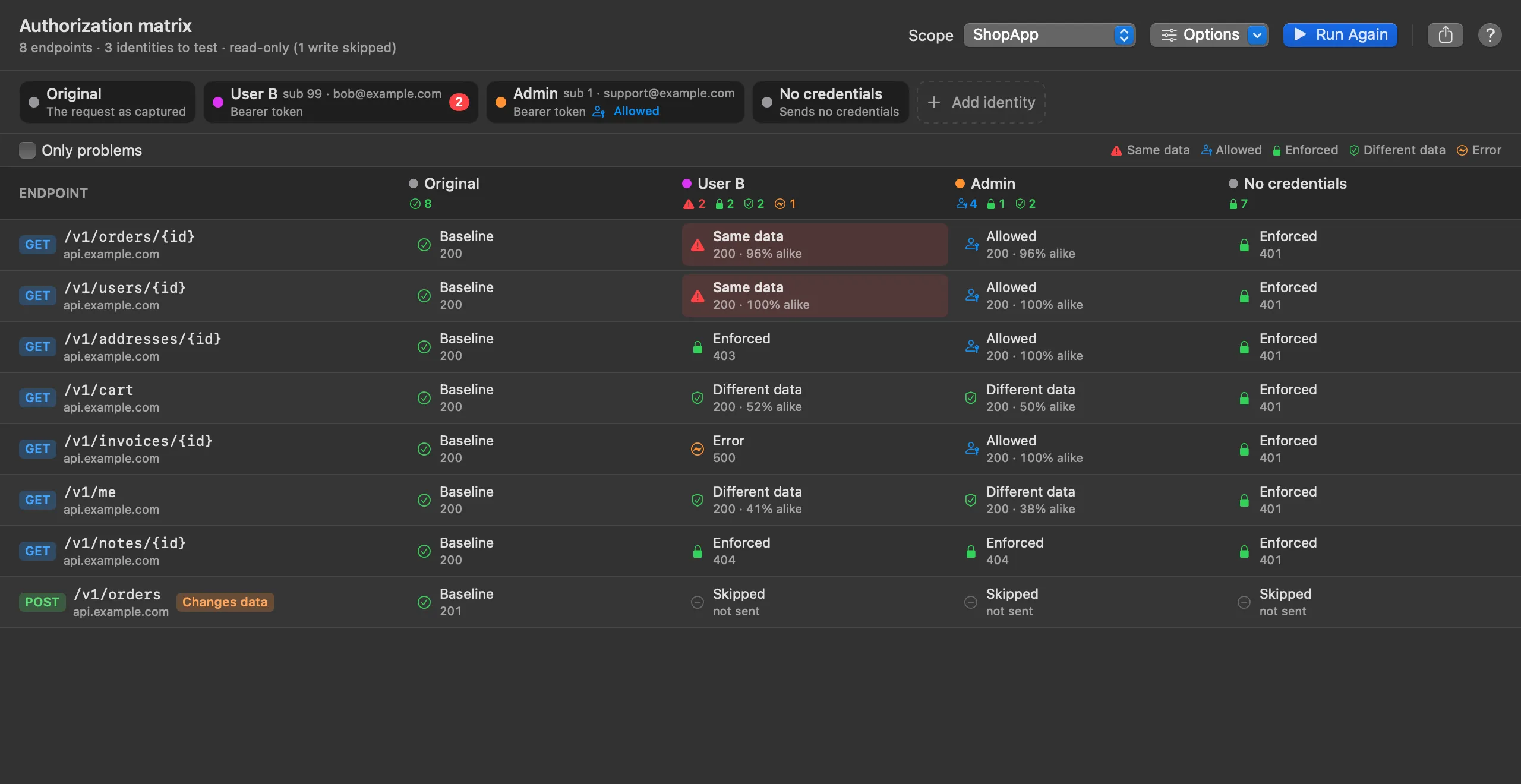Image resolution: width=1521 pixels, height=784 pixels.
Task: Click the lock icon for /v1/cart No credentials
Action: click(x=1244, y=398)
